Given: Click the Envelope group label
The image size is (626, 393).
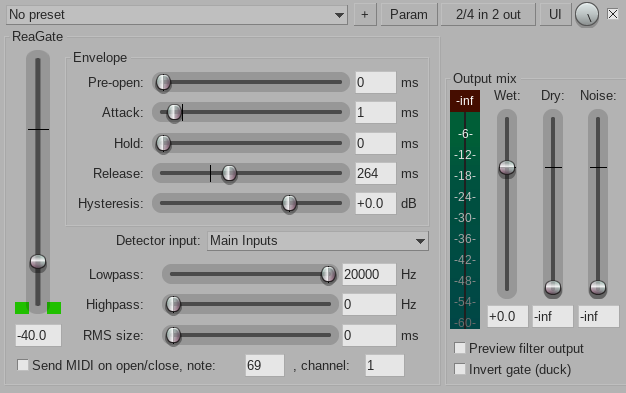Looking at the screenshot, I should (100, 58).
